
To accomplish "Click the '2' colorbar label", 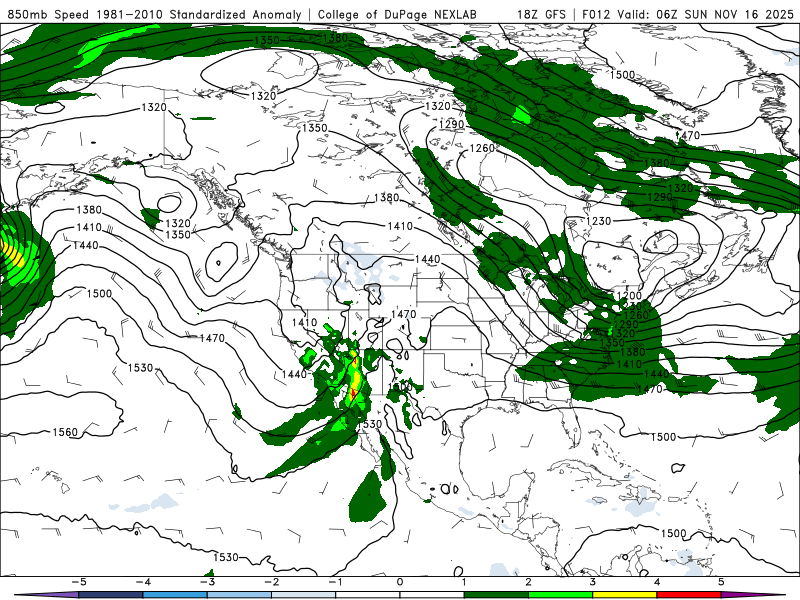I will (x=528, y=582).
